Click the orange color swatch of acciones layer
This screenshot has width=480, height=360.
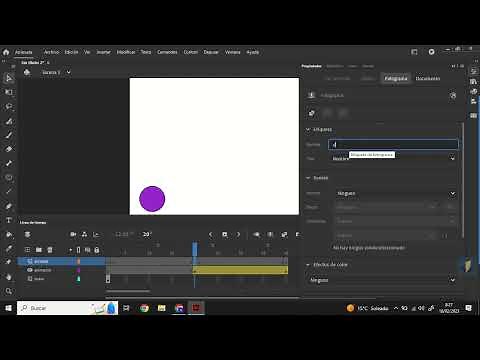coord(79,261)
